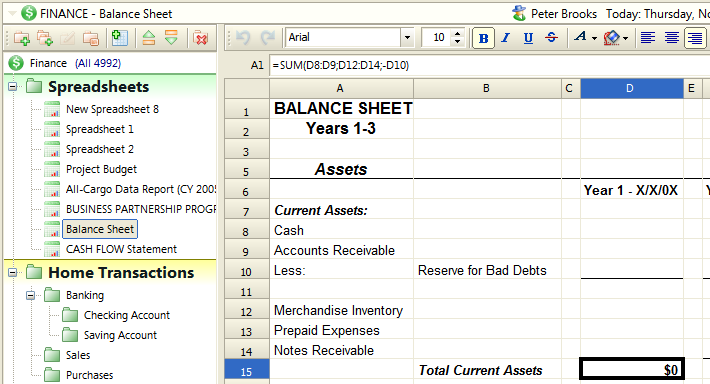The width and height of the screenshot is (710, 384).
Task: Click the Cash cell
Action: pyautogui.click(x=341, y=230)
